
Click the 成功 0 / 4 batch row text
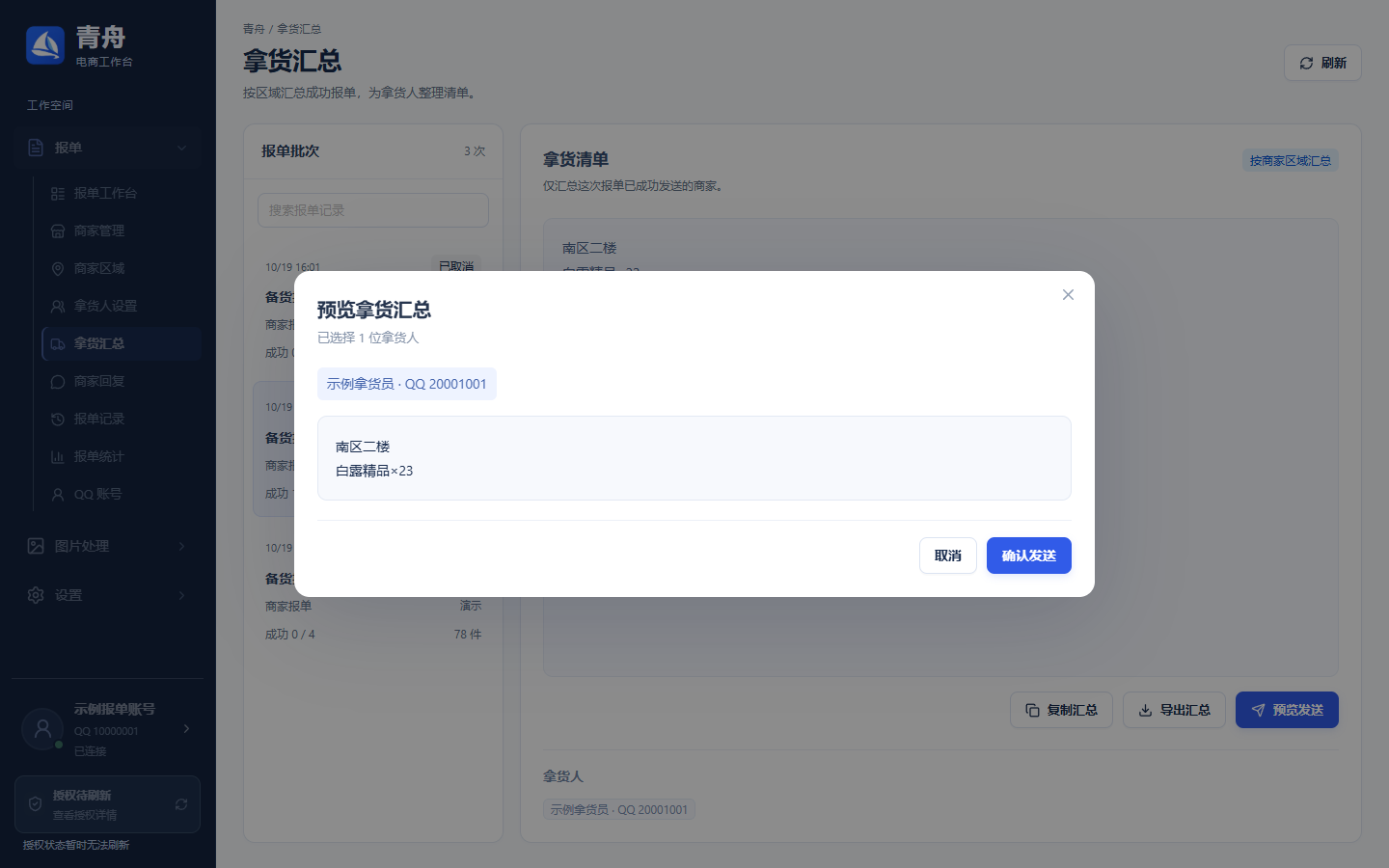290,635
